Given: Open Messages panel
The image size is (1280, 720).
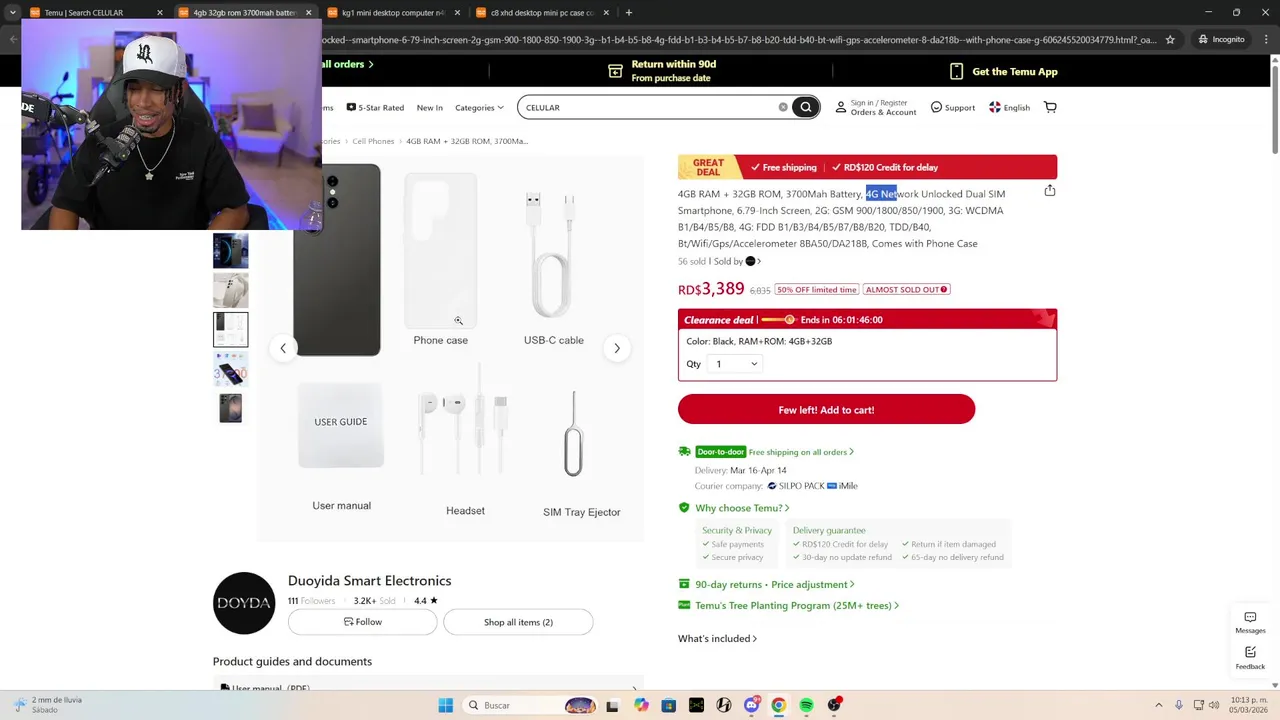Looking at the screenshot, I should point(1250,622).
